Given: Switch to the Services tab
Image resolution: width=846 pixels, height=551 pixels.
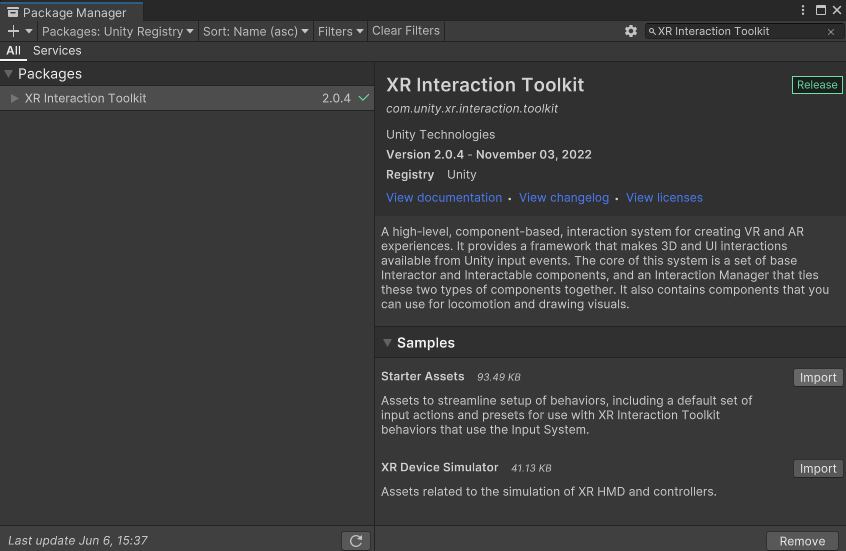Looking at the screenshot, I should [57, 51].
